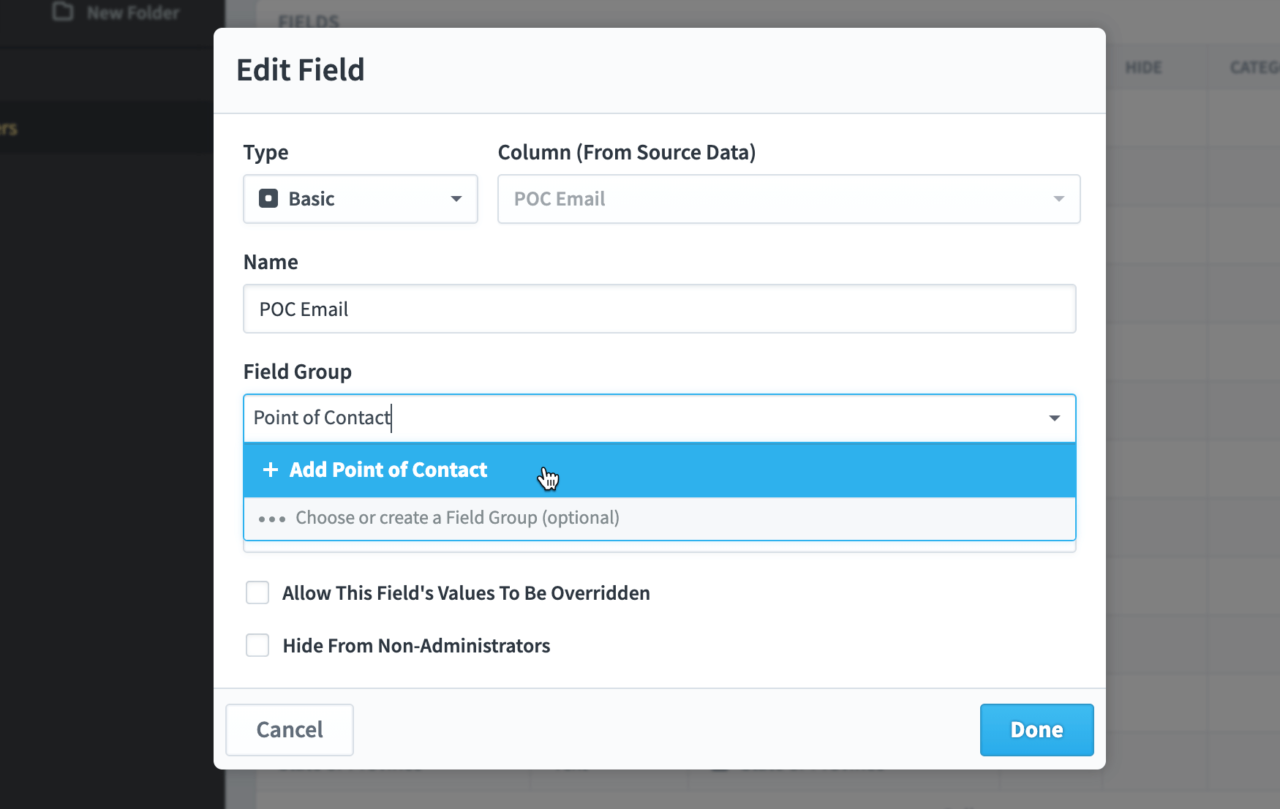Collapse the Field Group dropdown with its chevron

pos(1054,418)
